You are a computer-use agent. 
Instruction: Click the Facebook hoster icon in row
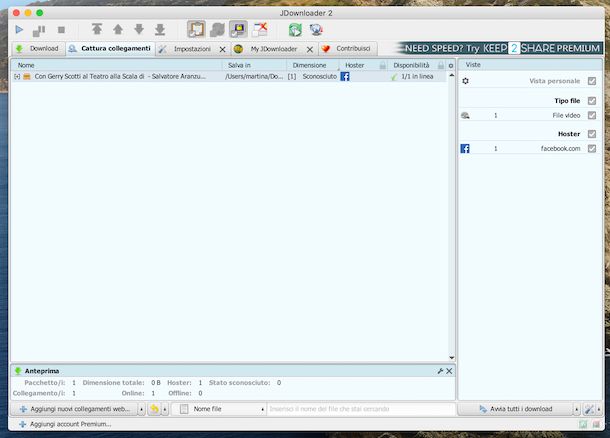(345, 77)
